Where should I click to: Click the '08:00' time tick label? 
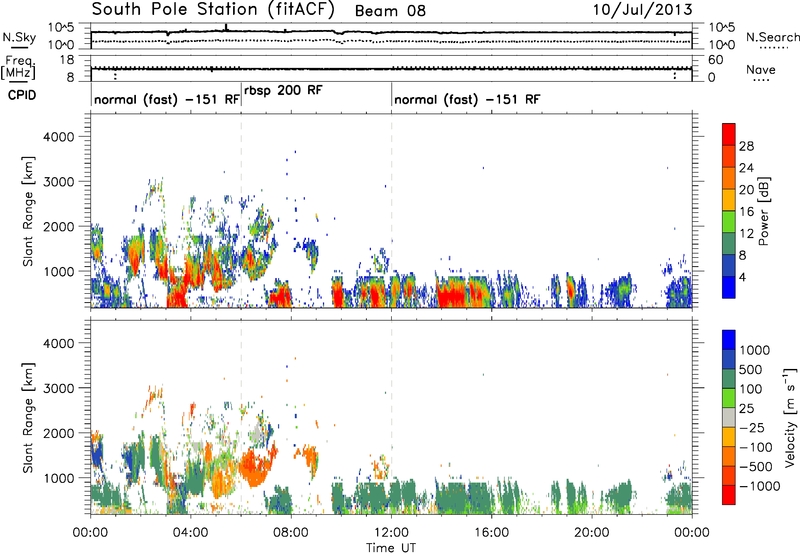coord(291,533)
